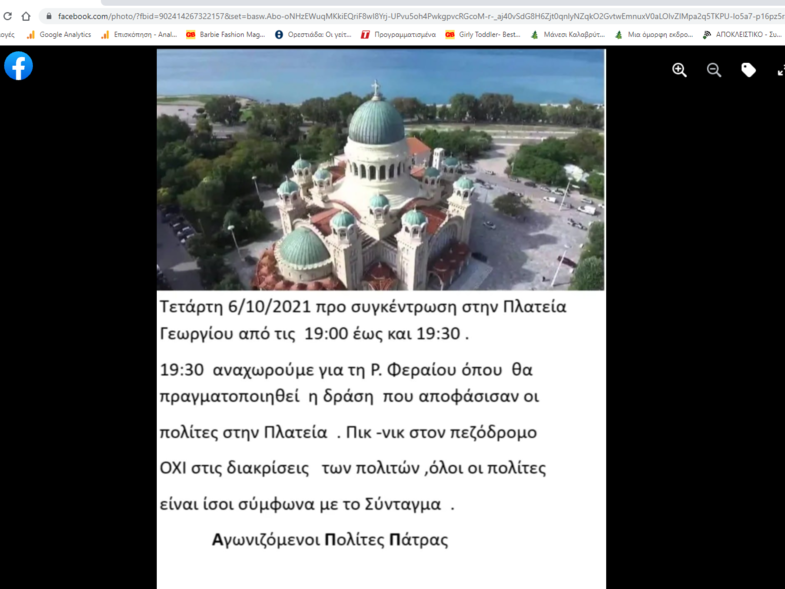Reload the page in browser
785x589 pixels.
[8, 16]
